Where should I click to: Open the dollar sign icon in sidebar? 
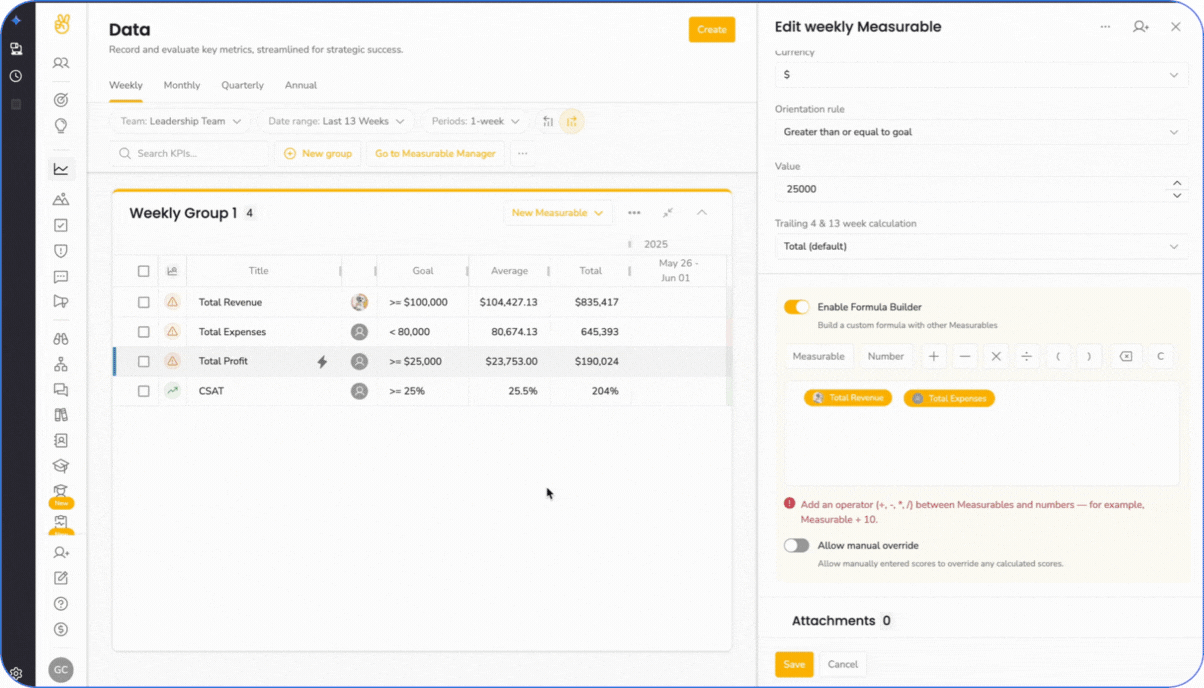coord(61,630)
